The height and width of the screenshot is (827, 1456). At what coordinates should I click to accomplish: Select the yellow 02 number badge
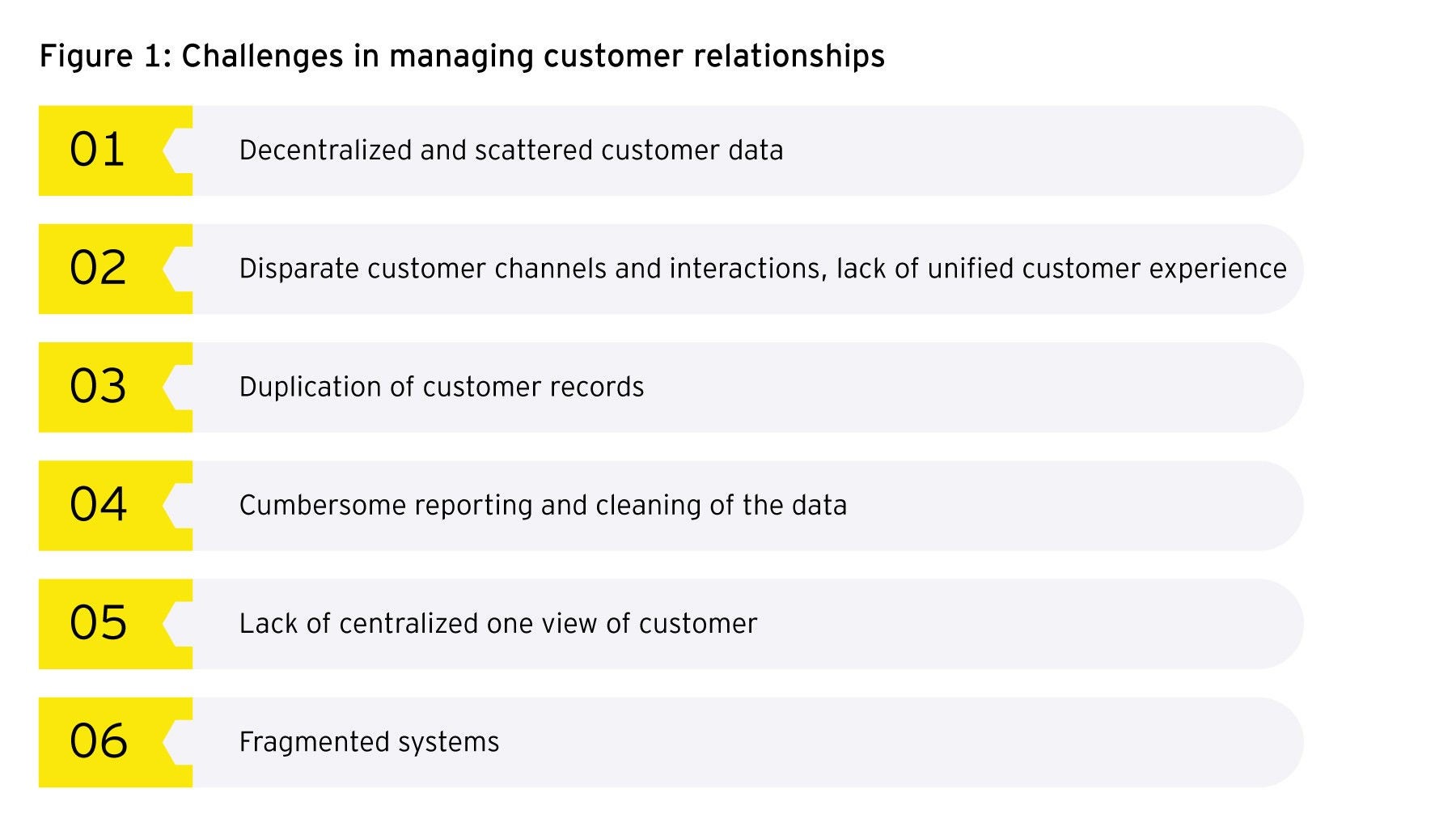coord(98,269)
